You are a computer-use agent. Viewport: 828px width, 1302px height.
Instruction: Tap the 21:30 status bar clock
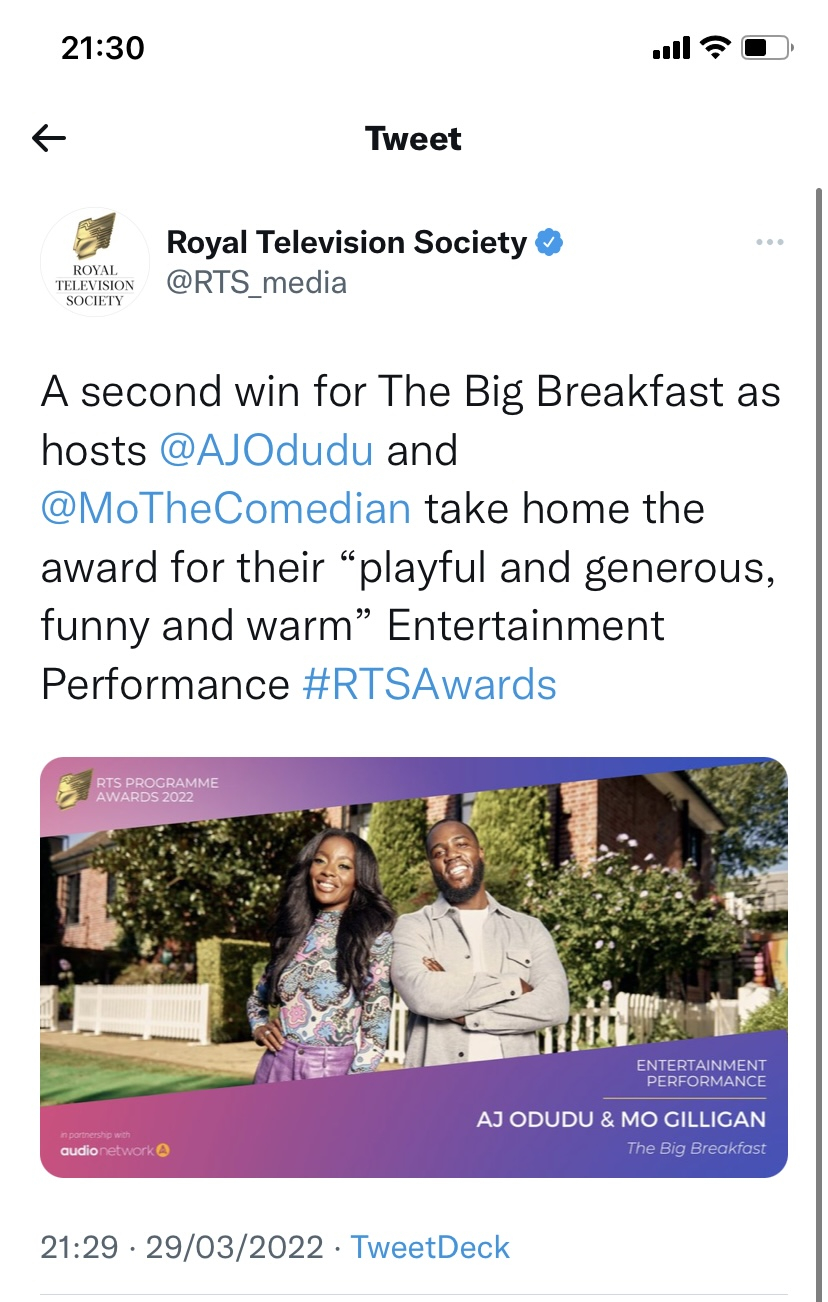102,47
